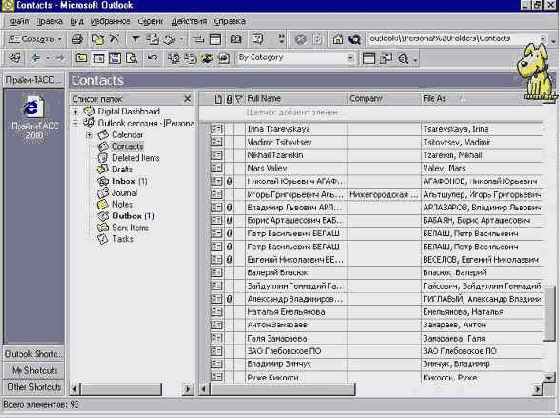Click the Undo arrow toolbar icon
This screenshot has width=560, height=418.
click(152, 58)
